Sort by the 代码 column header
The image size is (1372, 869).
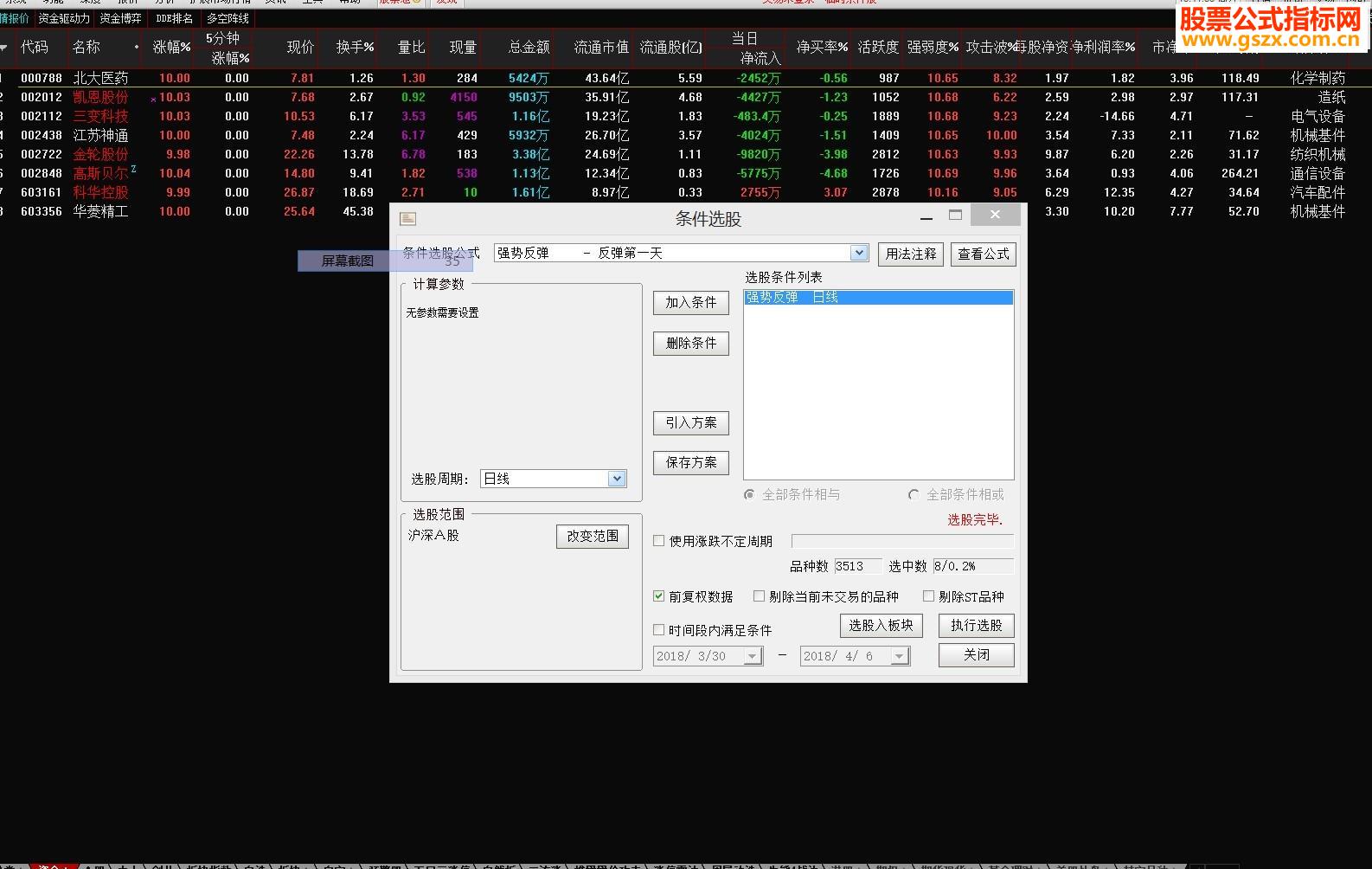click(x=35, y=48)
